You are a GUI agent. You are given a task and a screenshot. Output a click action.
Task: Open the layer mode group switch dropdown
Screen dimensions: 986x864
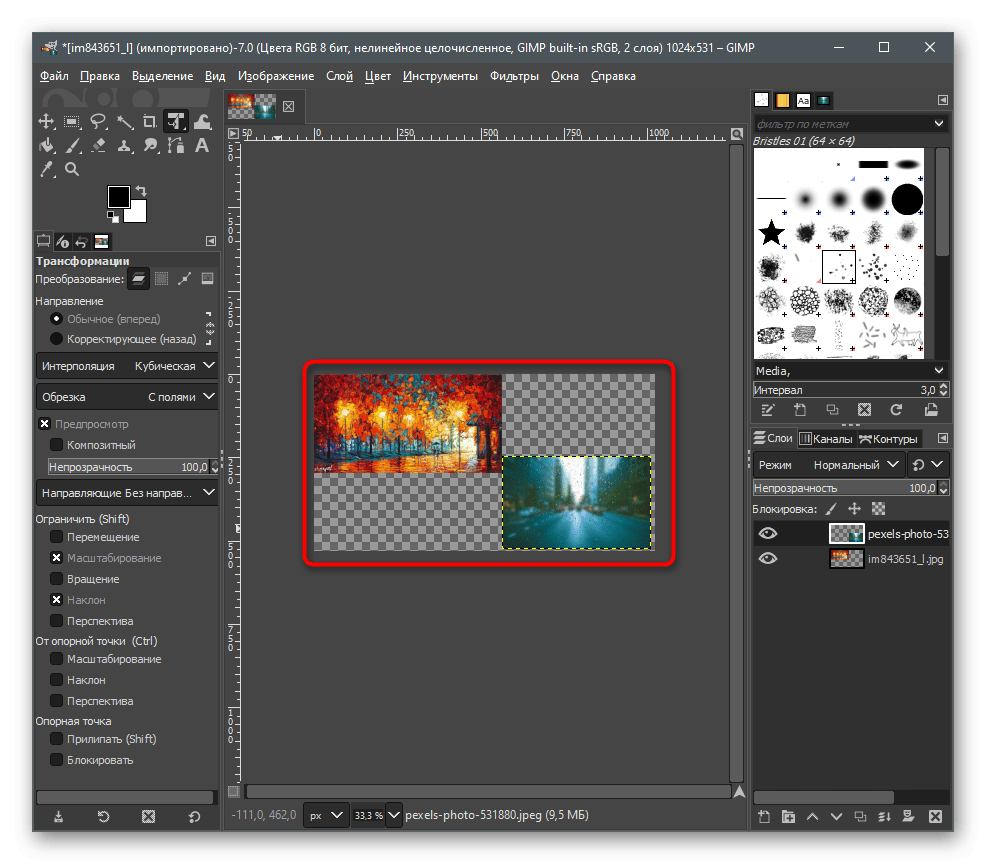coord(928,465)
